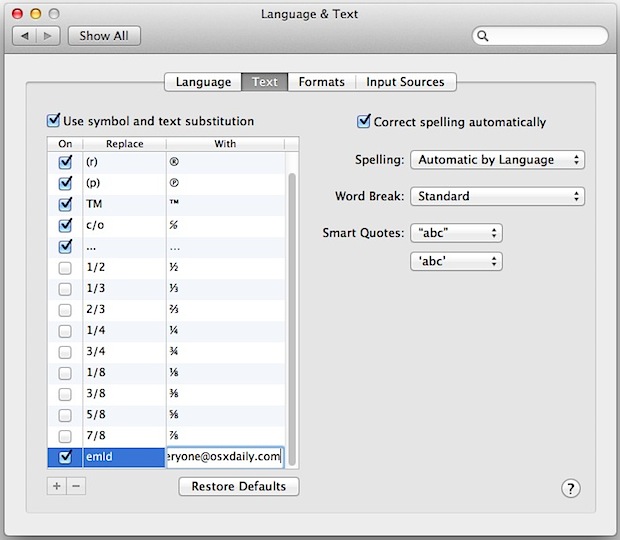
Task: Open the double Smart Quotes dropdown
Action: point(456,233)
